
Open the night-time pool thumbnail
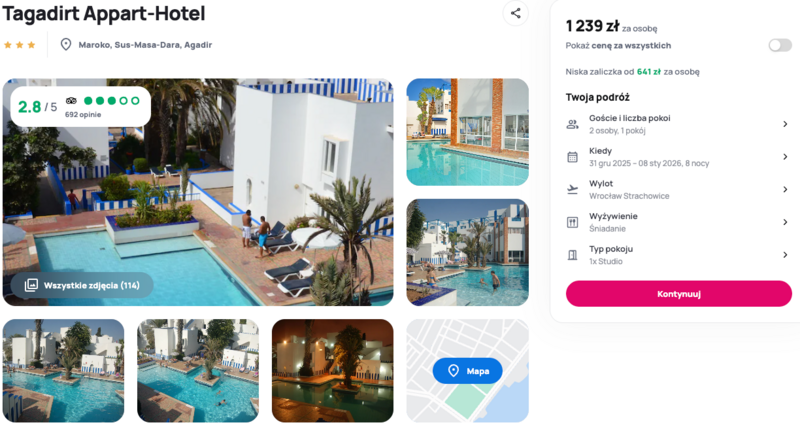tap(333, 371)
